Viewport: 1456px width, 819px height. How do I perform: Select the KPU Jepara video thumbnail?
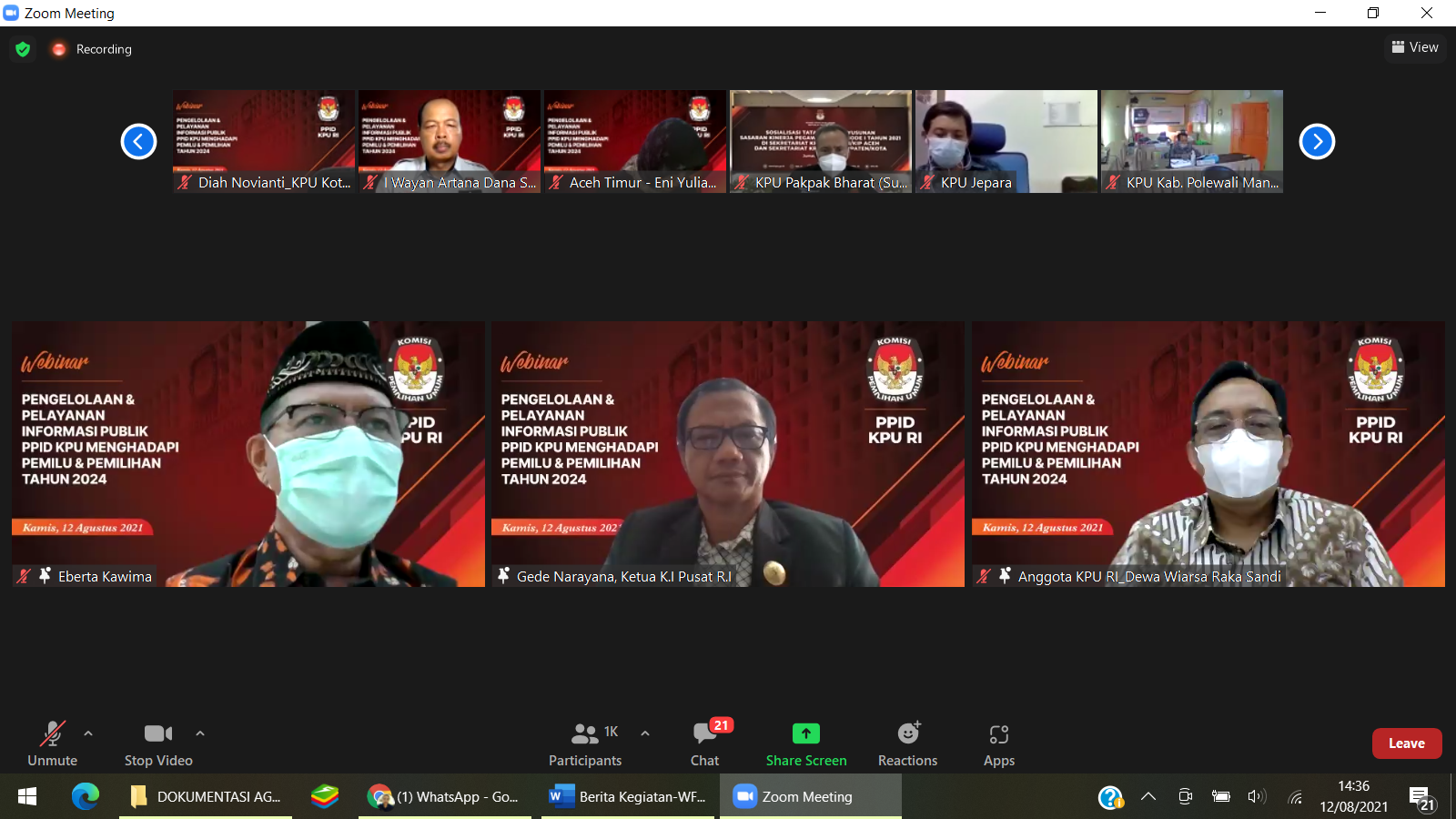pyautogui.click(x=1006, y=140)
